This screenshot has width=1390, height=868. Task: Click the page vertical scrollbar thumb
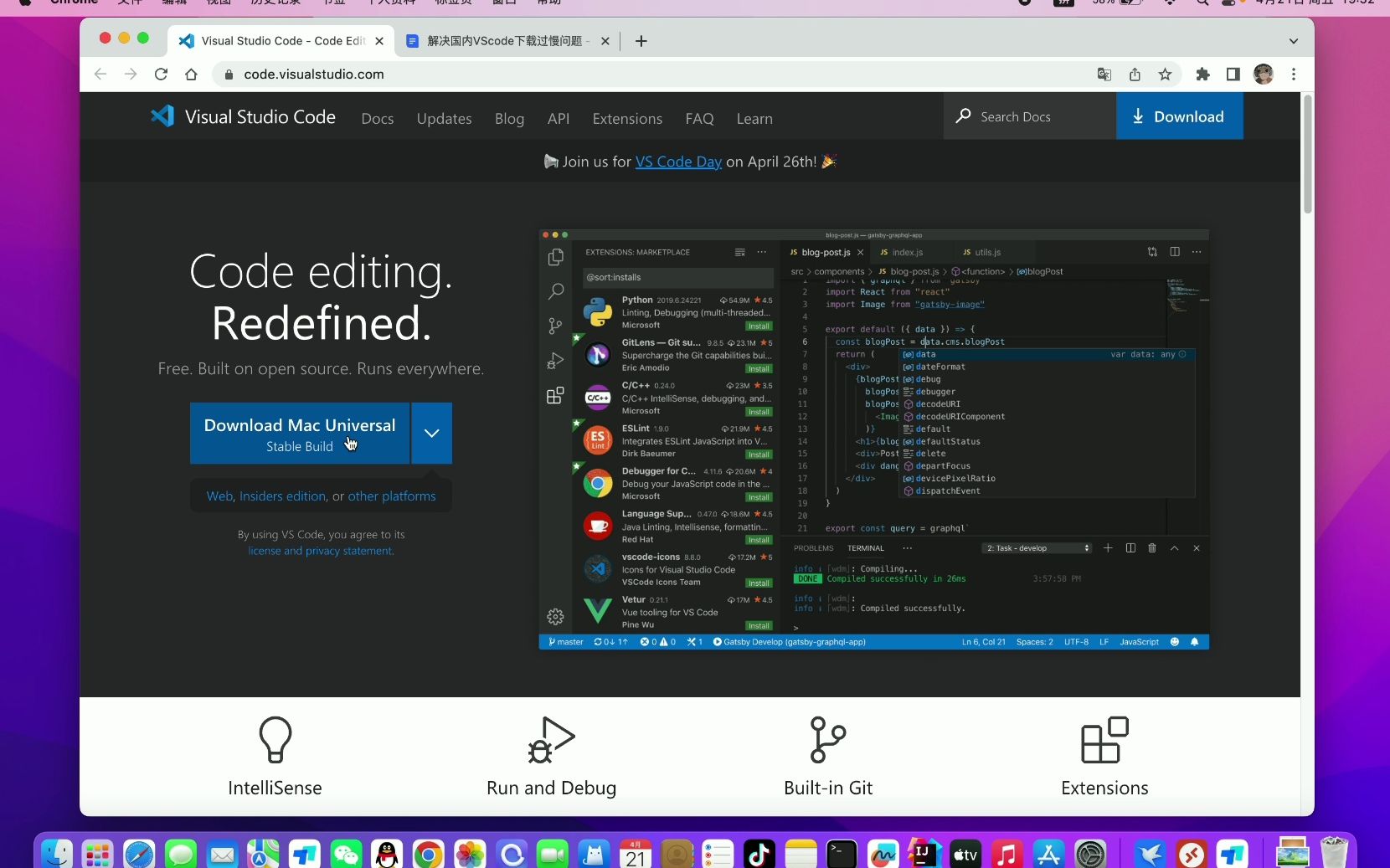(1307, 155)
